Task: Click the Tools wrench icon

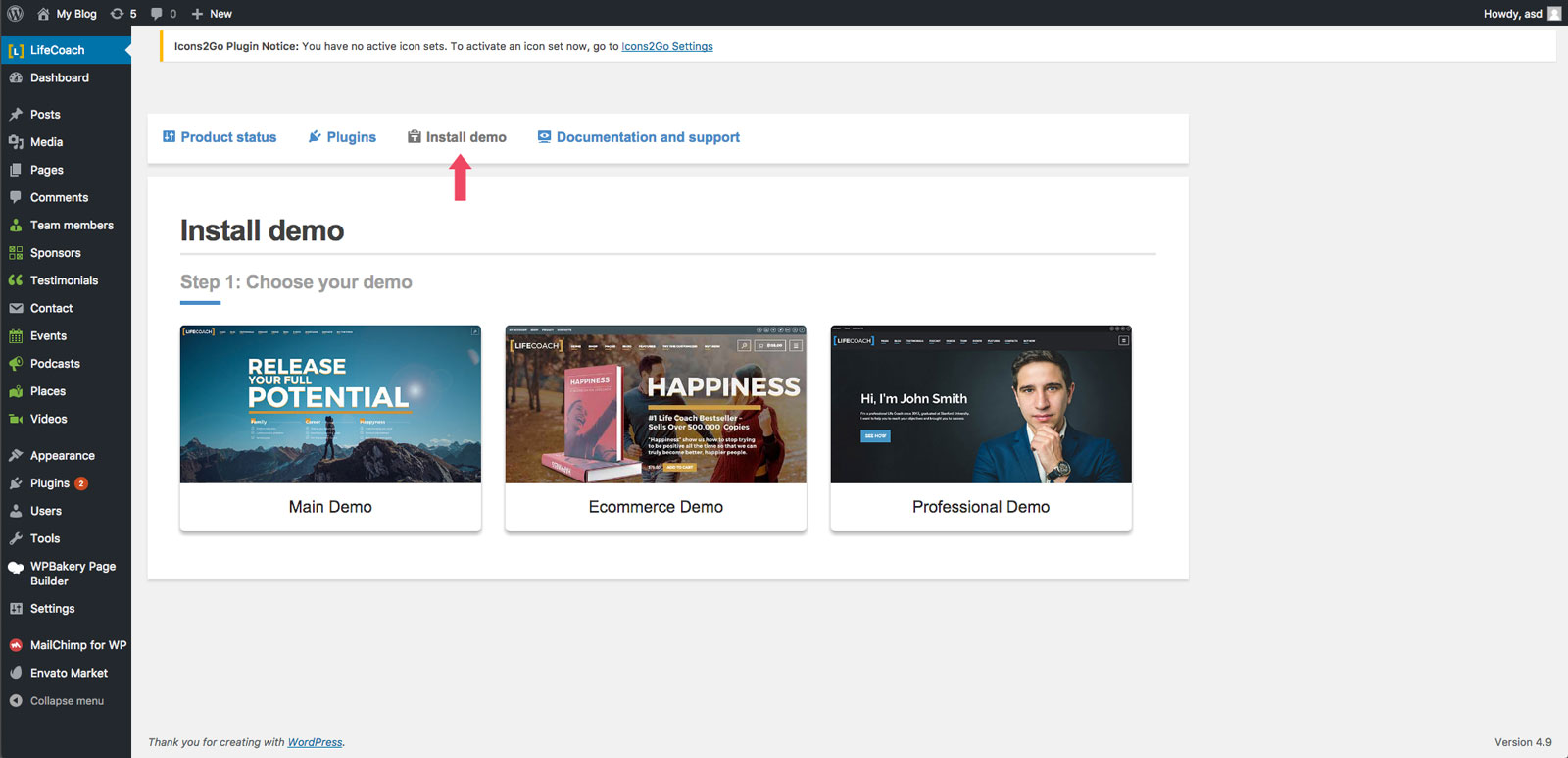Action: tap(16, 538)
